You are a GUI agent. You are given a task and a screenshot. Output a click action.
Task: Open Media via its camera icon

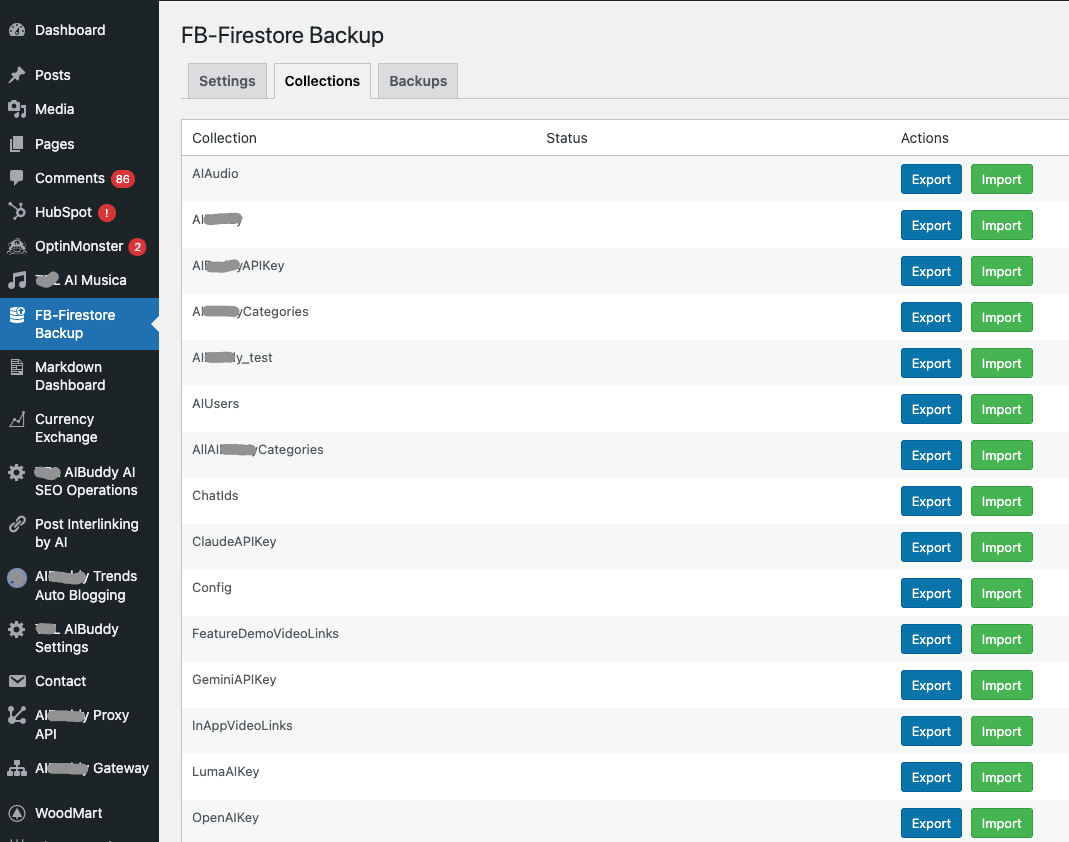17,109
